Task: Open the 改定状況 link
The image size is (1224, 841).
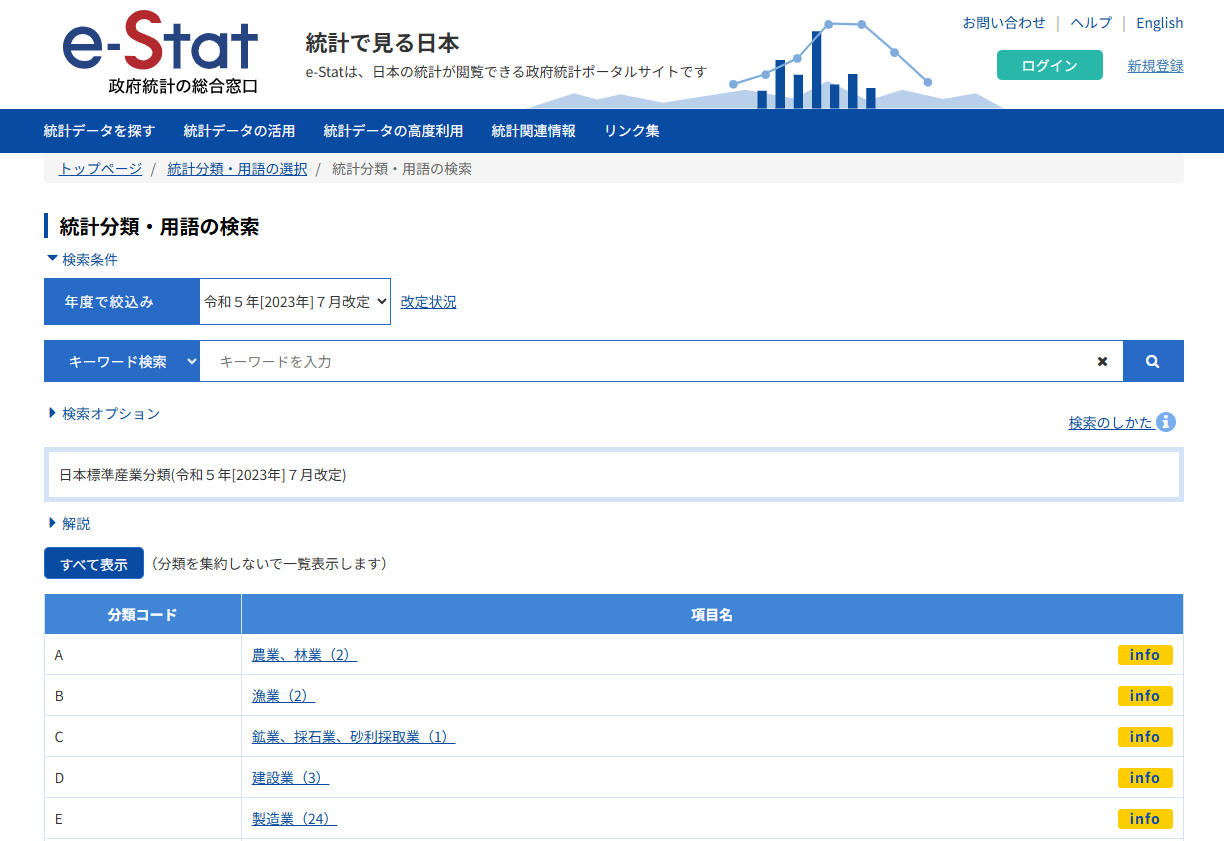Action: pyautogui.click(x=428, y=302)
